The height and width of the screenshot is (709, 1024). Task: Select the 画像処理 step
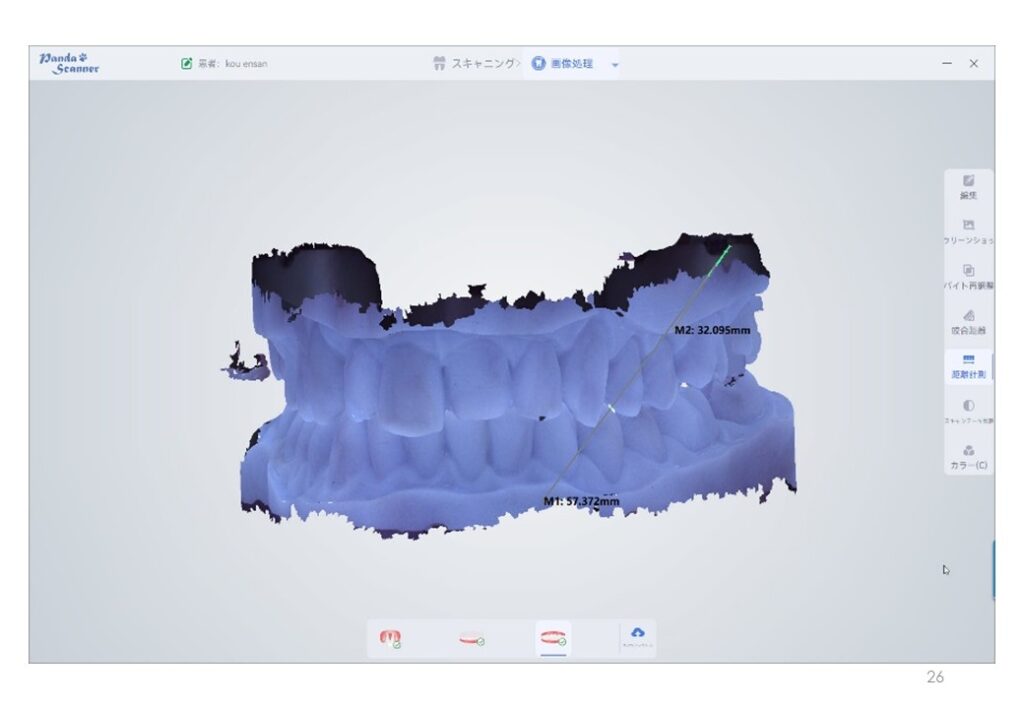(x=563, y=64)
